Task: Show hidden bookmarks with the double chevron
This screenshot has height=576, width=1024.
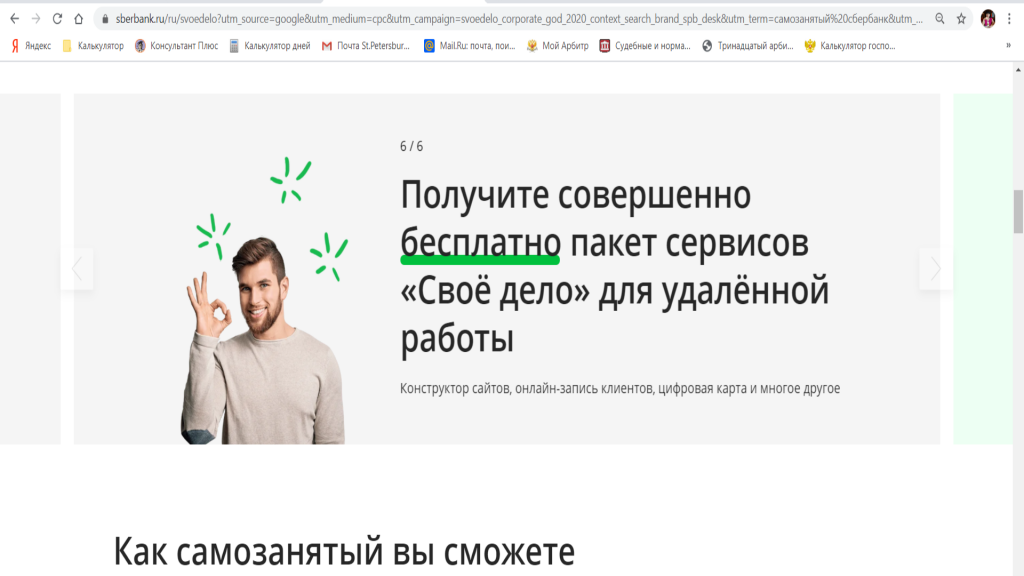Action: [1008, 45]
